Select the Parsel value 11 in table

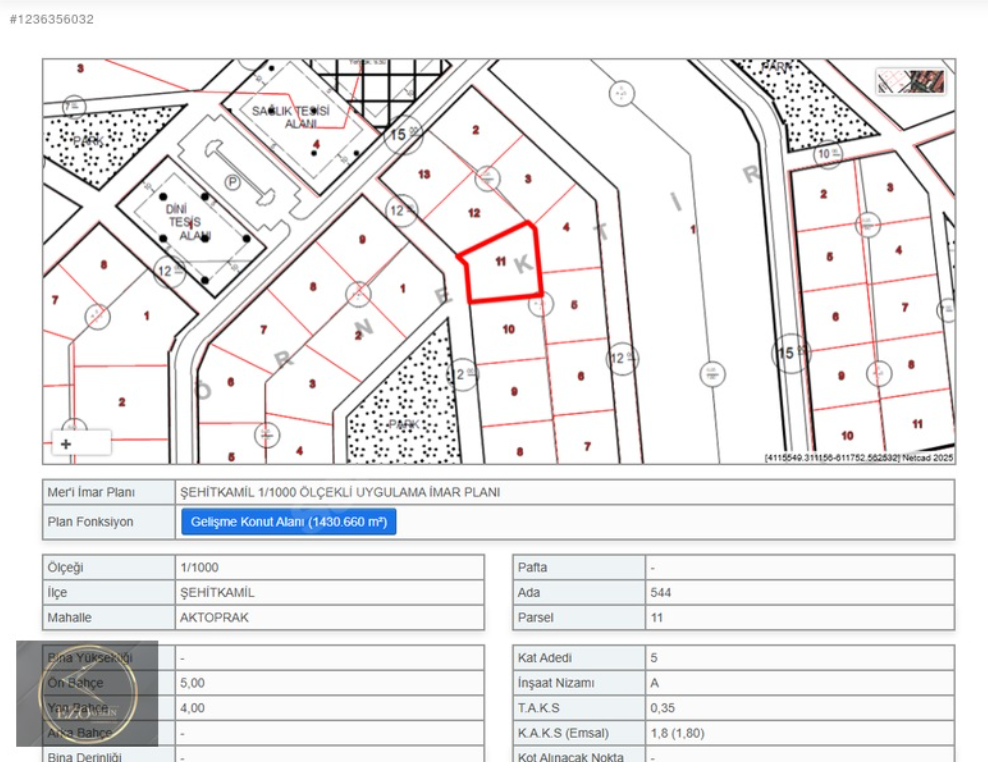click(x=657, y=618)
